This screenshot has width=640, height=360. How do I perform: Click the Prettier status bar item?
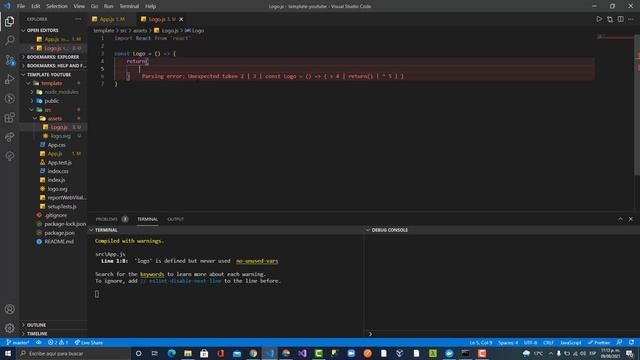(x=599, y=342)
